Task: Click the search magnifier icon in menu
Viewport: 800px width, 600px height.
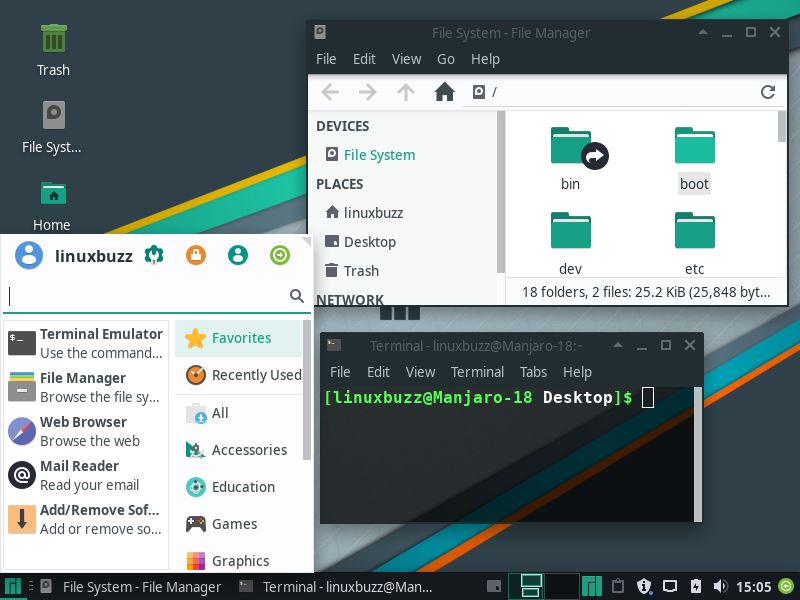Action: (x=296, y=295)
